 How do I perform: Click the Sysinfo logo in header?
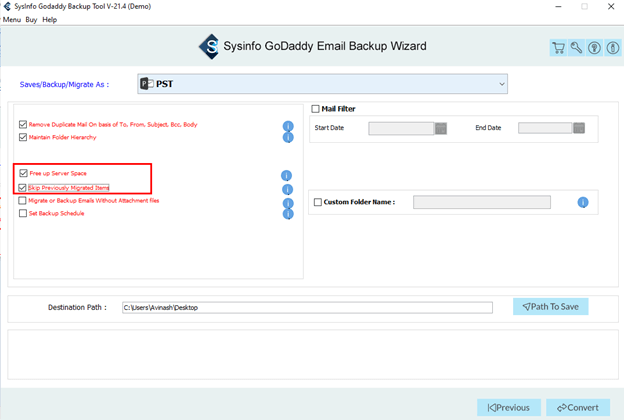pos(209,47)
